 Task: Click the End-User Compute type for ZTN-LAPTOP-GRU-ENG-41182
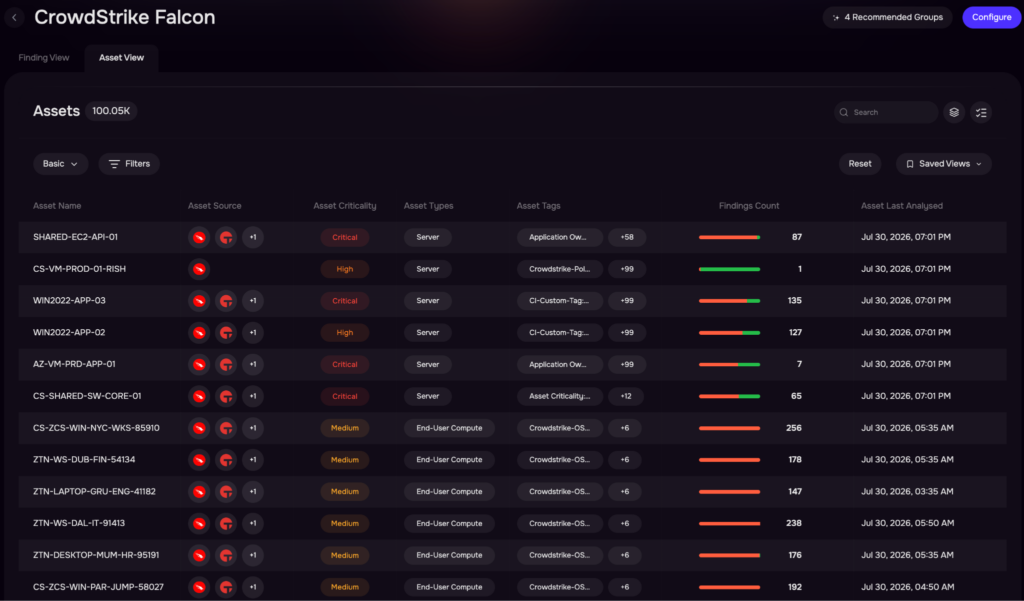coord(449,491)
